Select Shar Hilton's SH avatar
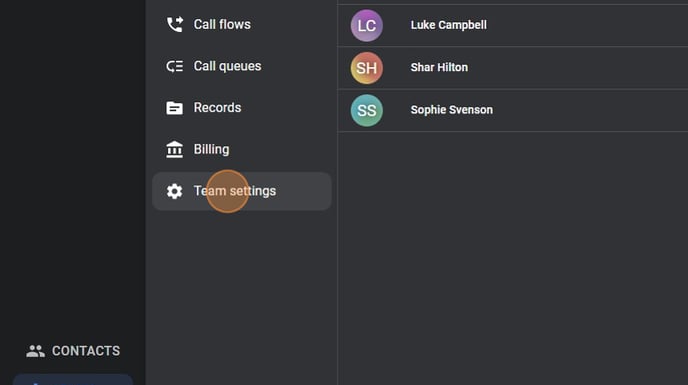The width and height of the screenshot is (688, 385). [x=367, y=68]
